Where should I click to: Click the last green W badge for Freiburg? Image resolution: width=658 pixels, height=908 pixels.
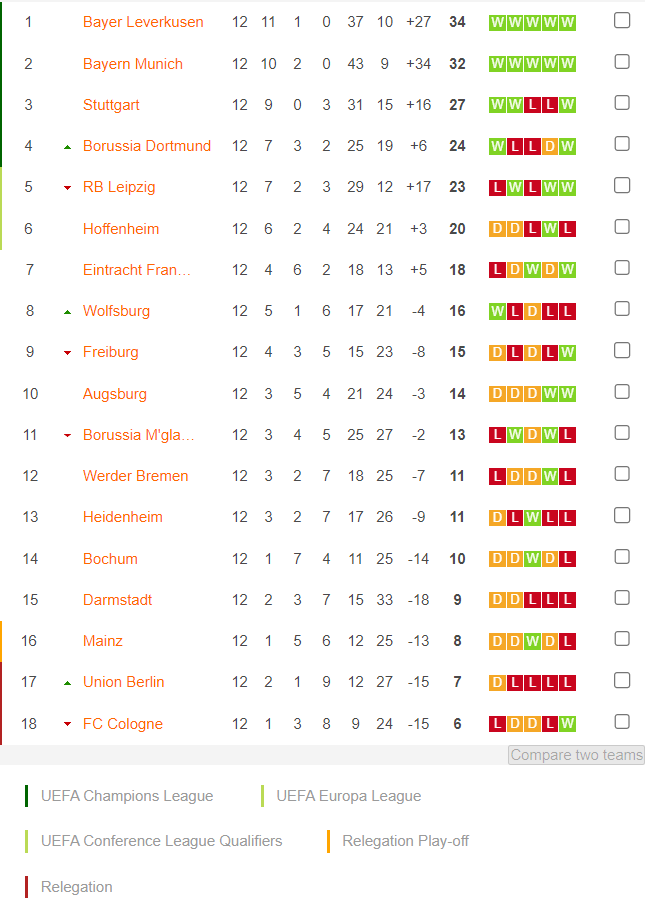[568, 352]
